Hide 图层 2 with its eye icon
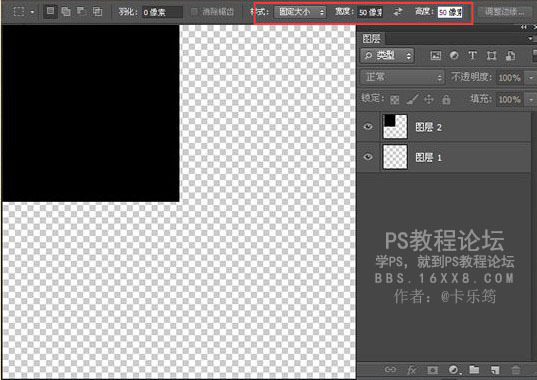The width and height of the screenshot is (537, 380). click(368, 127)
